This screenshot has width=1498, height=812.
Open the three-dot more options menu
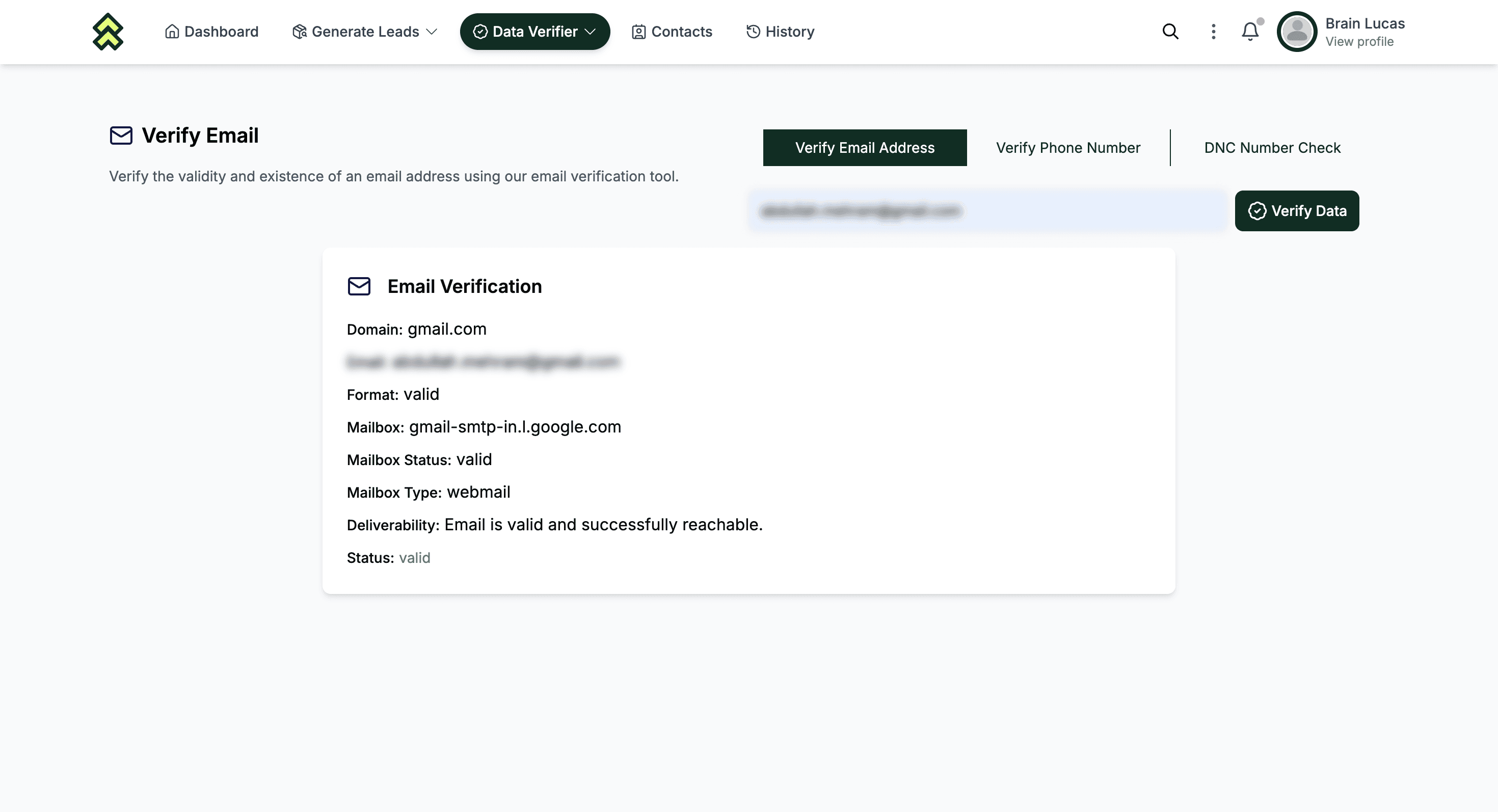click(x=1213, y=32)
